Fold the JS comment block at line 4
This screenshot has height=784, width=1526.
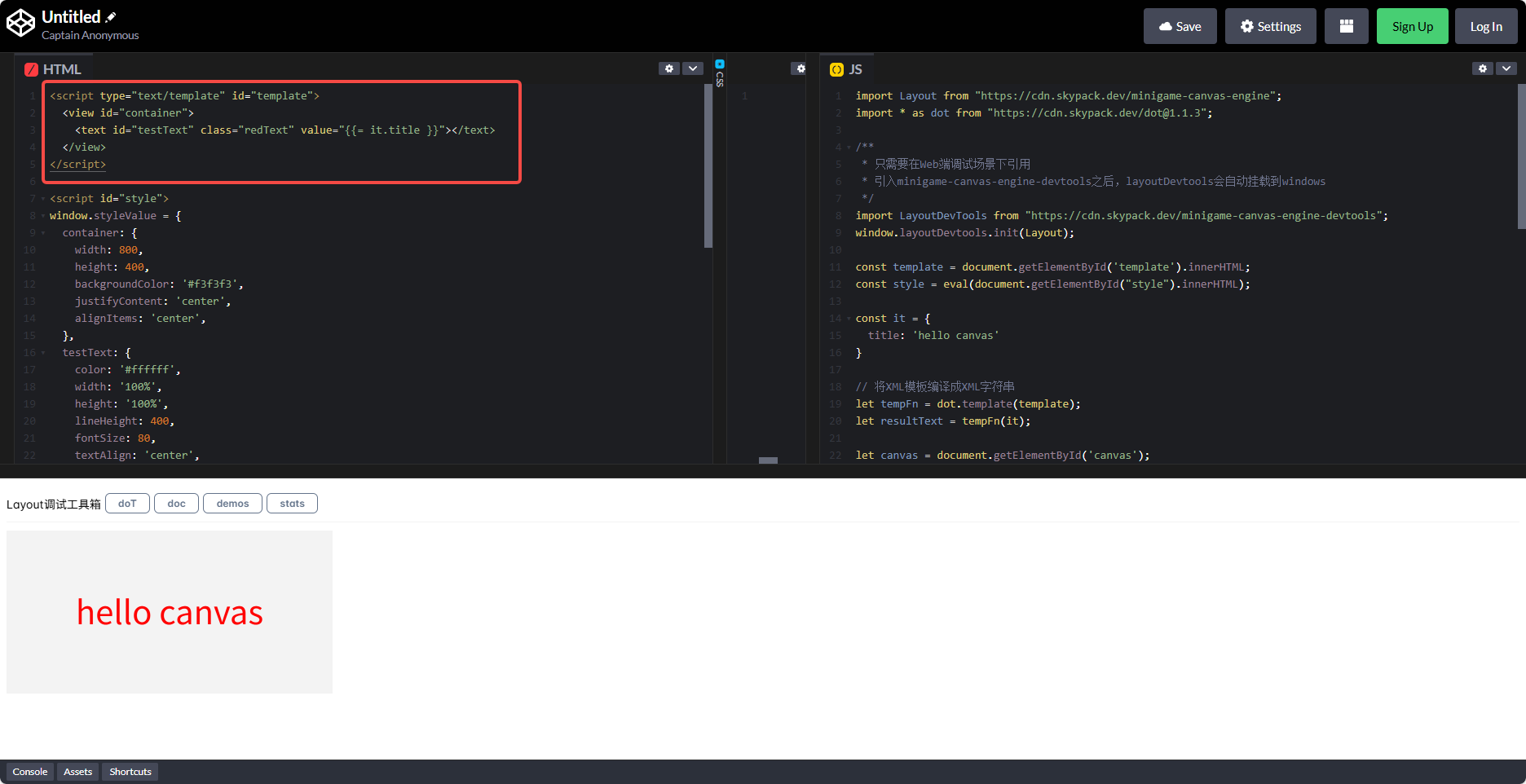(x=849, y=148)
